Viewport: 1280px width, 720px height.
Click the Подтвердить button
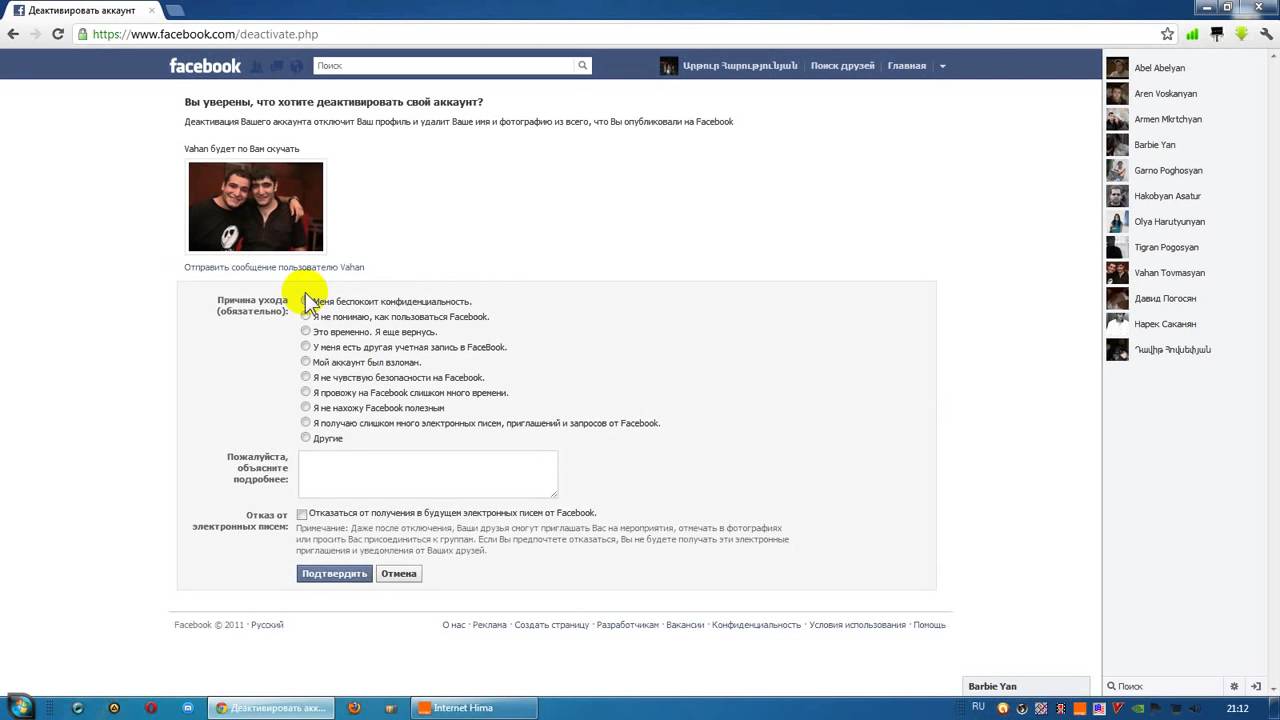335,573
